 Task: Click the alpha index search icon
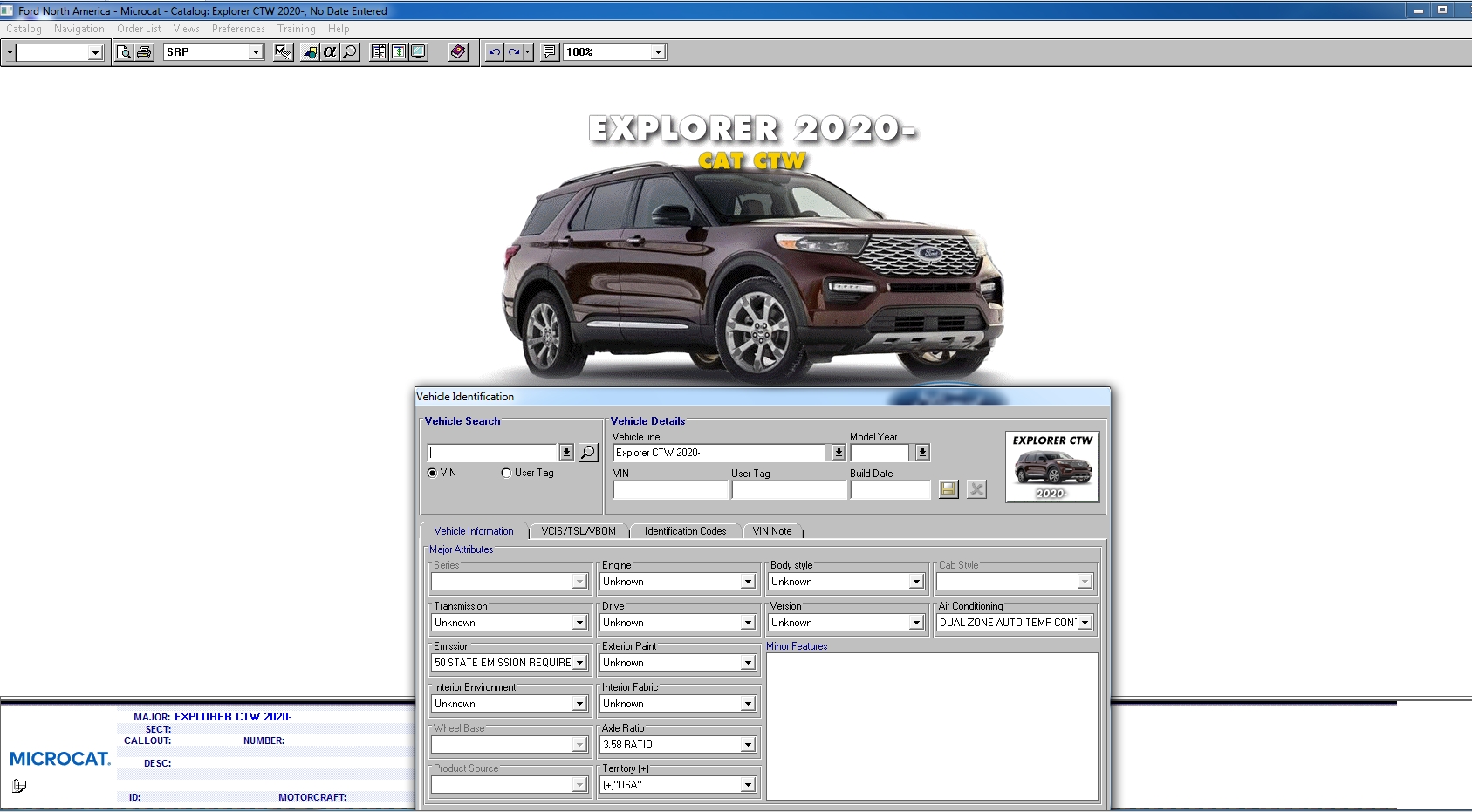[x=330, y=52]
